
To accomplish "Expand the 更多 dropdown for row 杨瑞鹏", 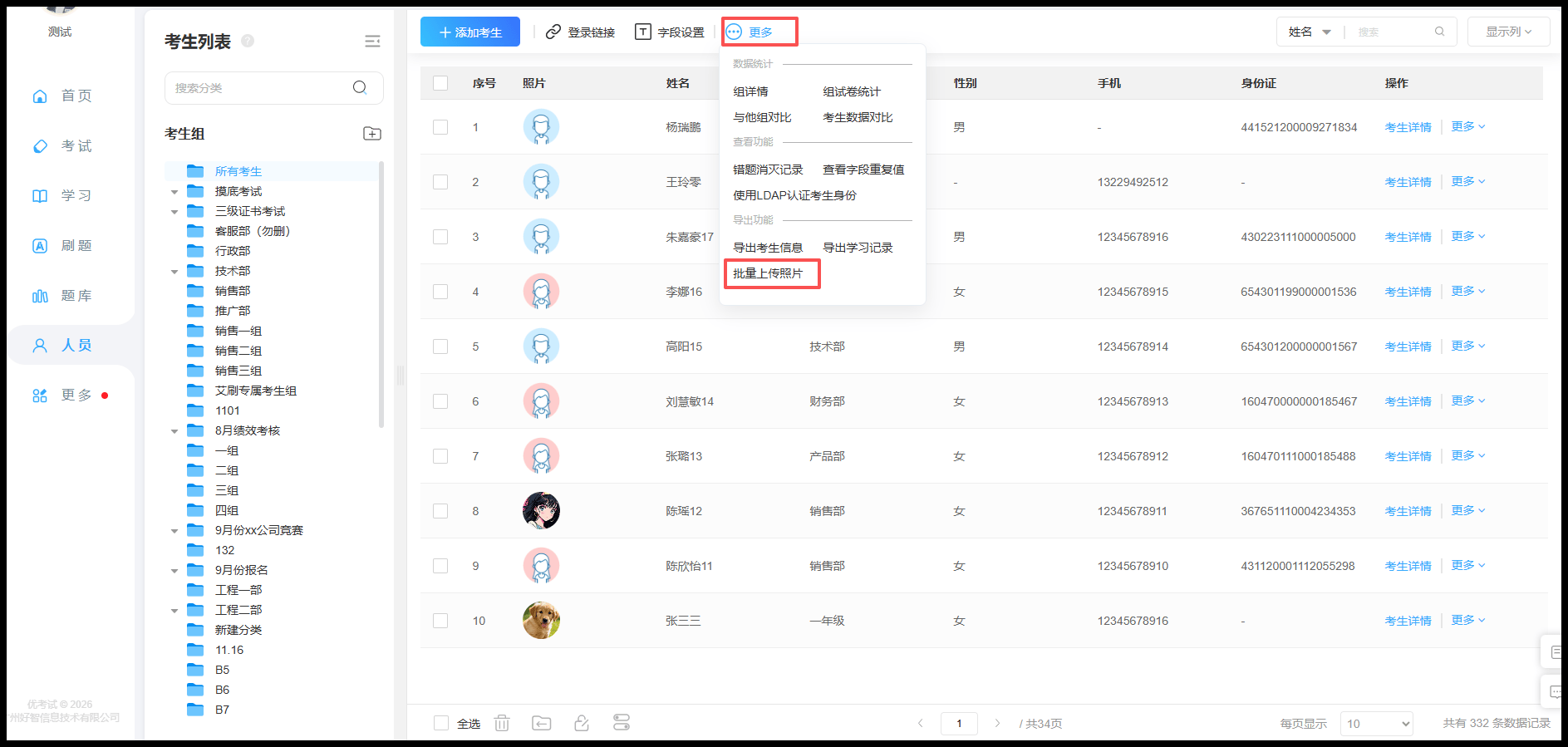I will point(1467,127).
